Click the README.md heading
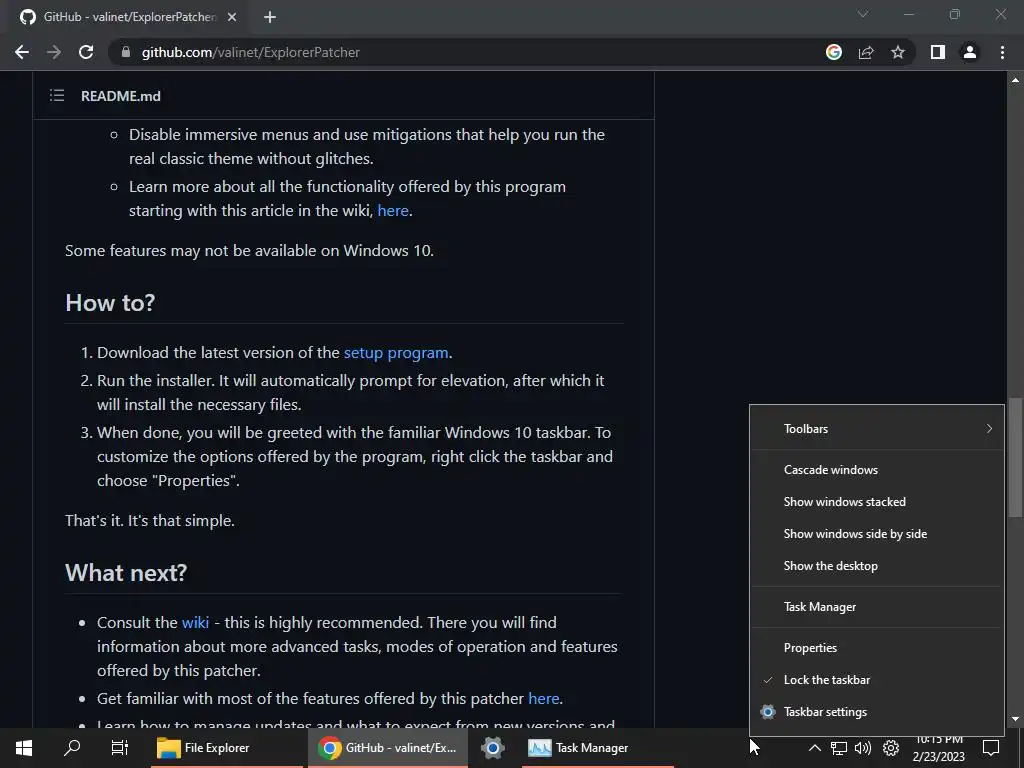Viewport: 1024px width, 768px height. click(x=121, y=96)
